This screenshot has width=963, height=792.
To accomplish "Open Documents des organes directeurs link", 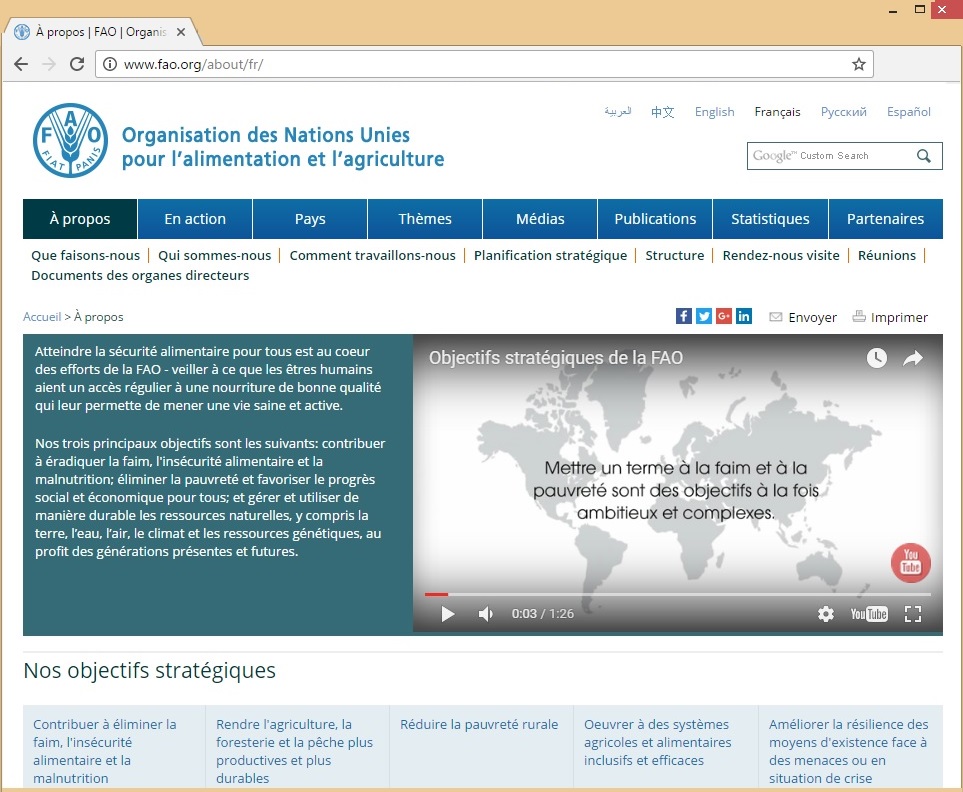I will pyautogui.click(x=140, y=275).
